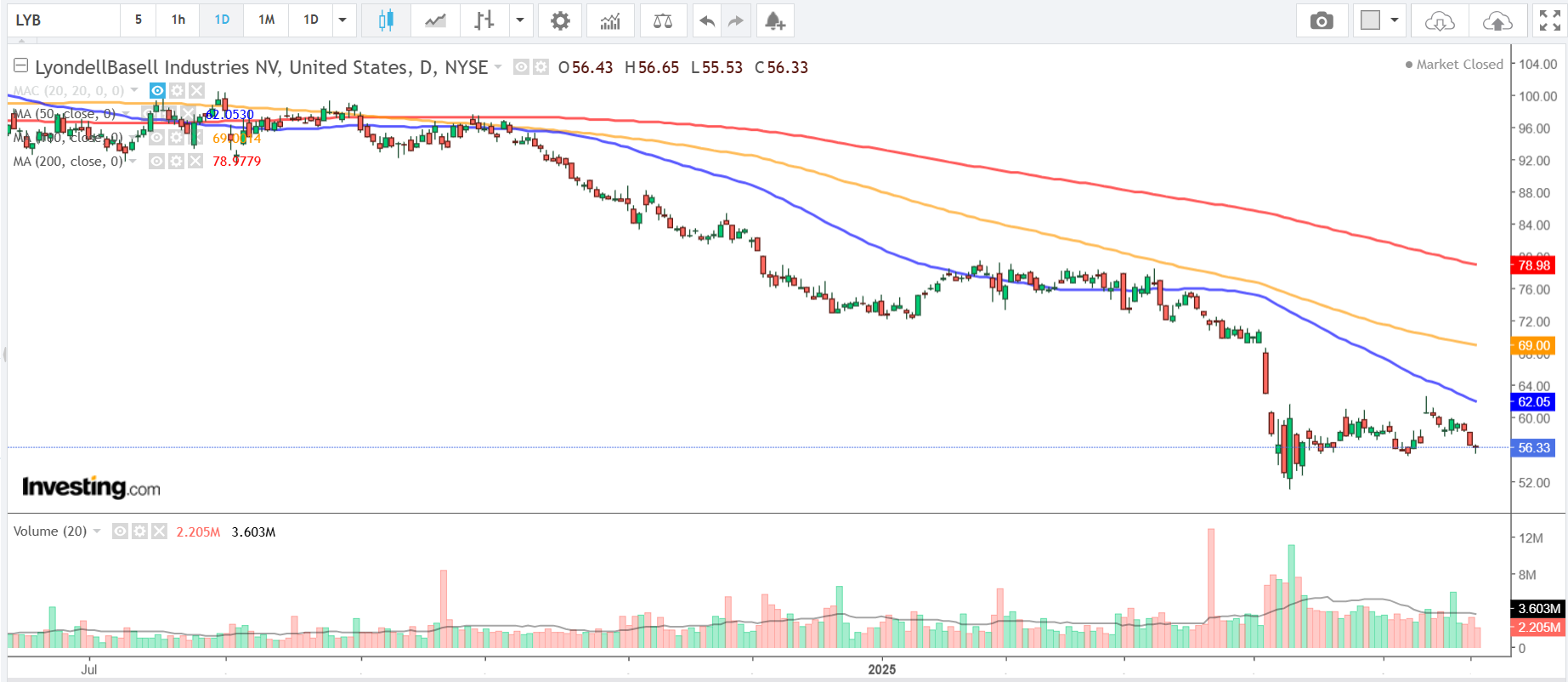Open main symbol settings gear
Image resolution: width=1568 pixels, height=682 pixels.
(x=540, y=66)
